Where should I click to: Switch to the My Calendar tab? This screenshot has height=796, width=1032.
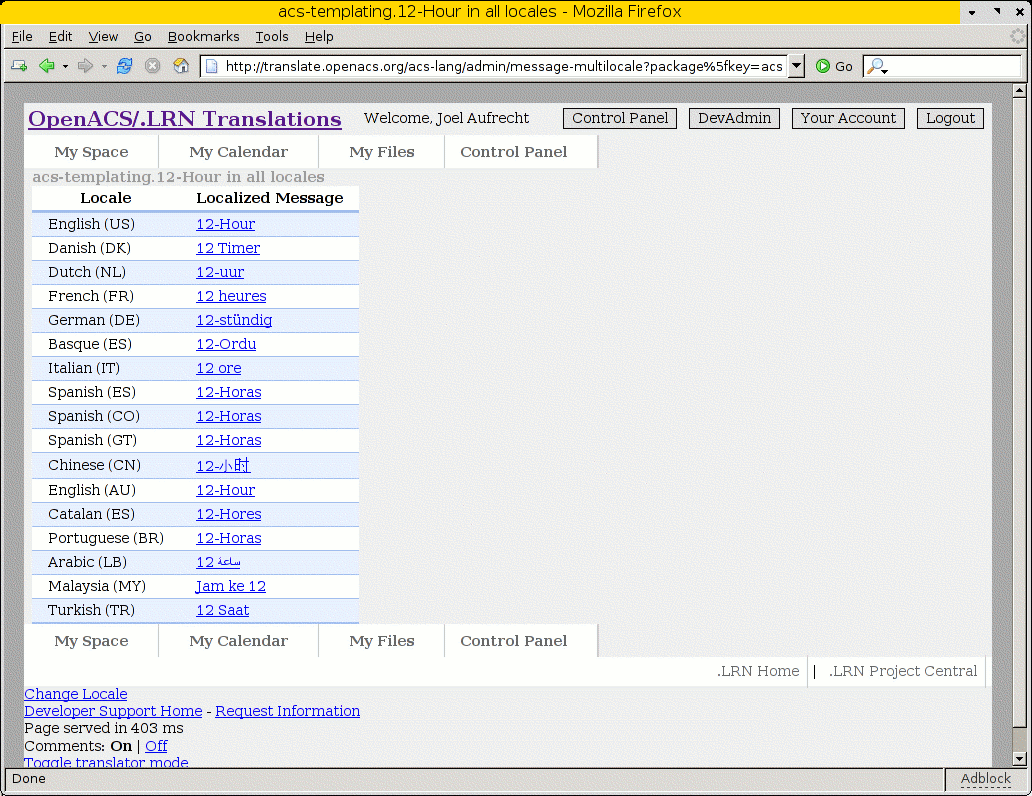[x=237, y=152]
